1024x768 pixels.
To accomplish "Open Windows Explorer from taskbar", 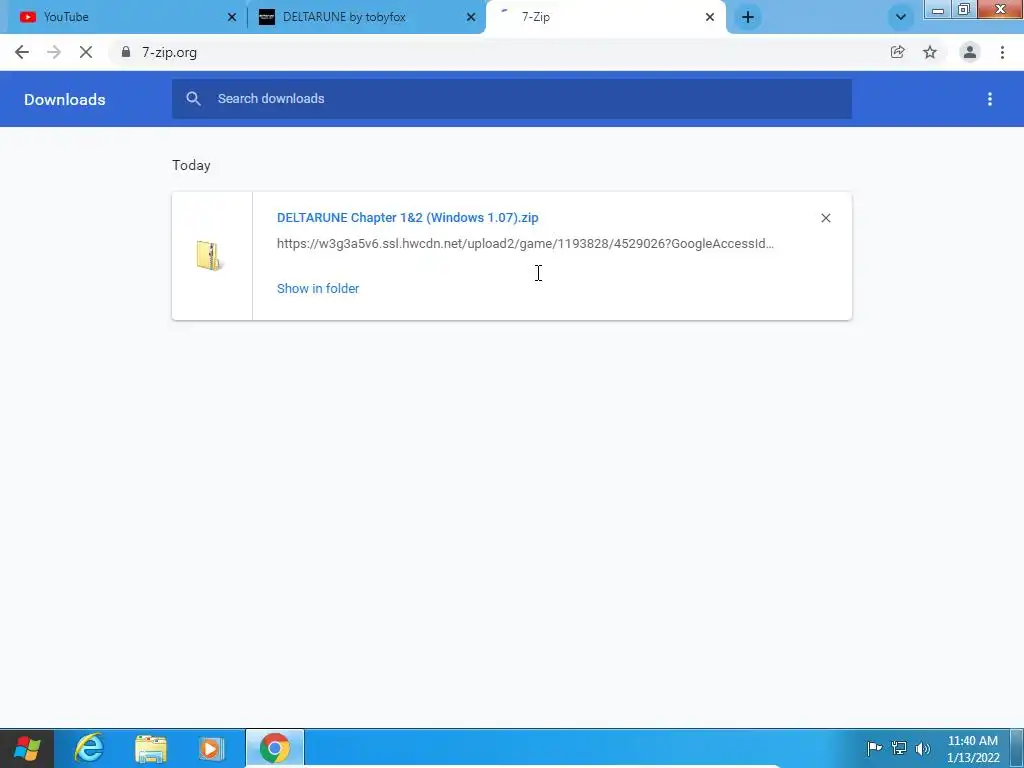I will 151,748.
